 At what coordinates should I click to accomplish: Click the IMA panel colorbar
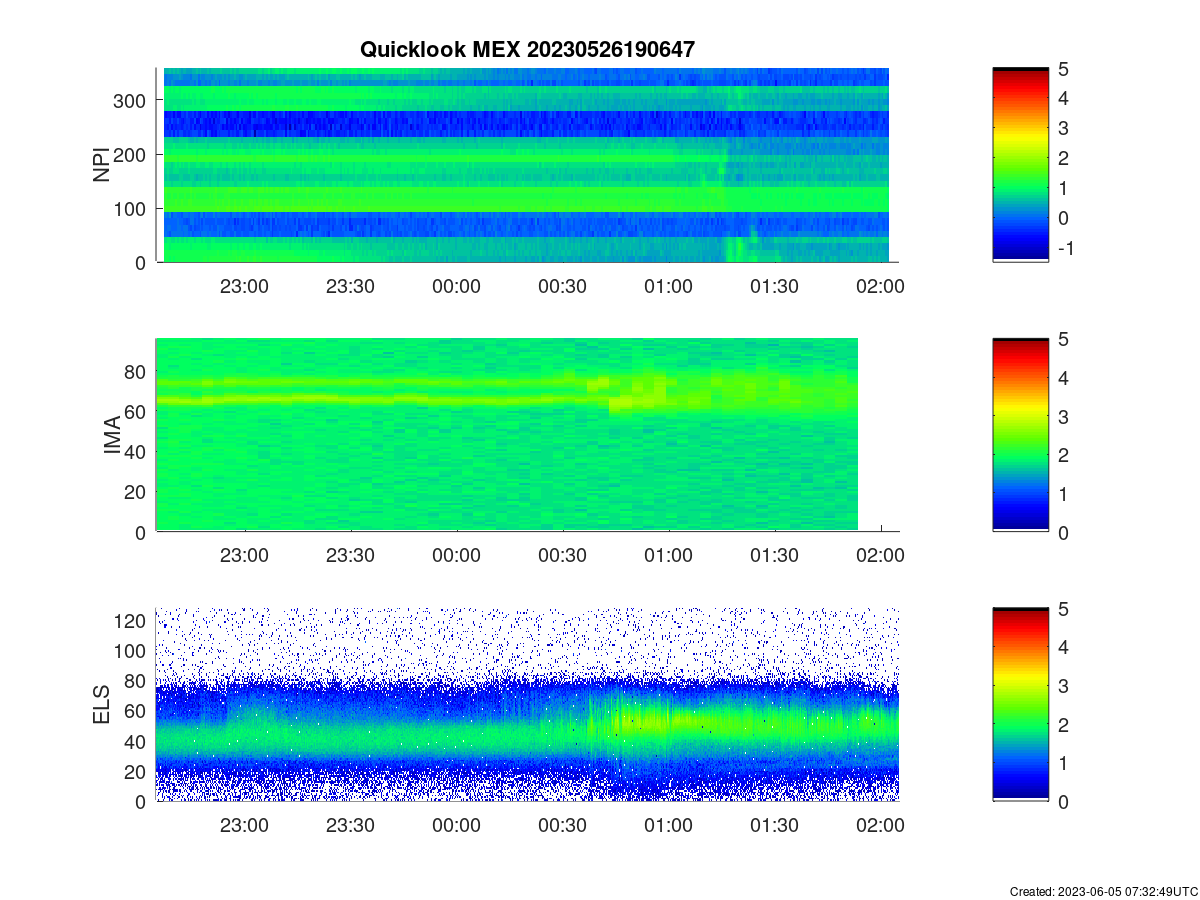(1020, 435)
